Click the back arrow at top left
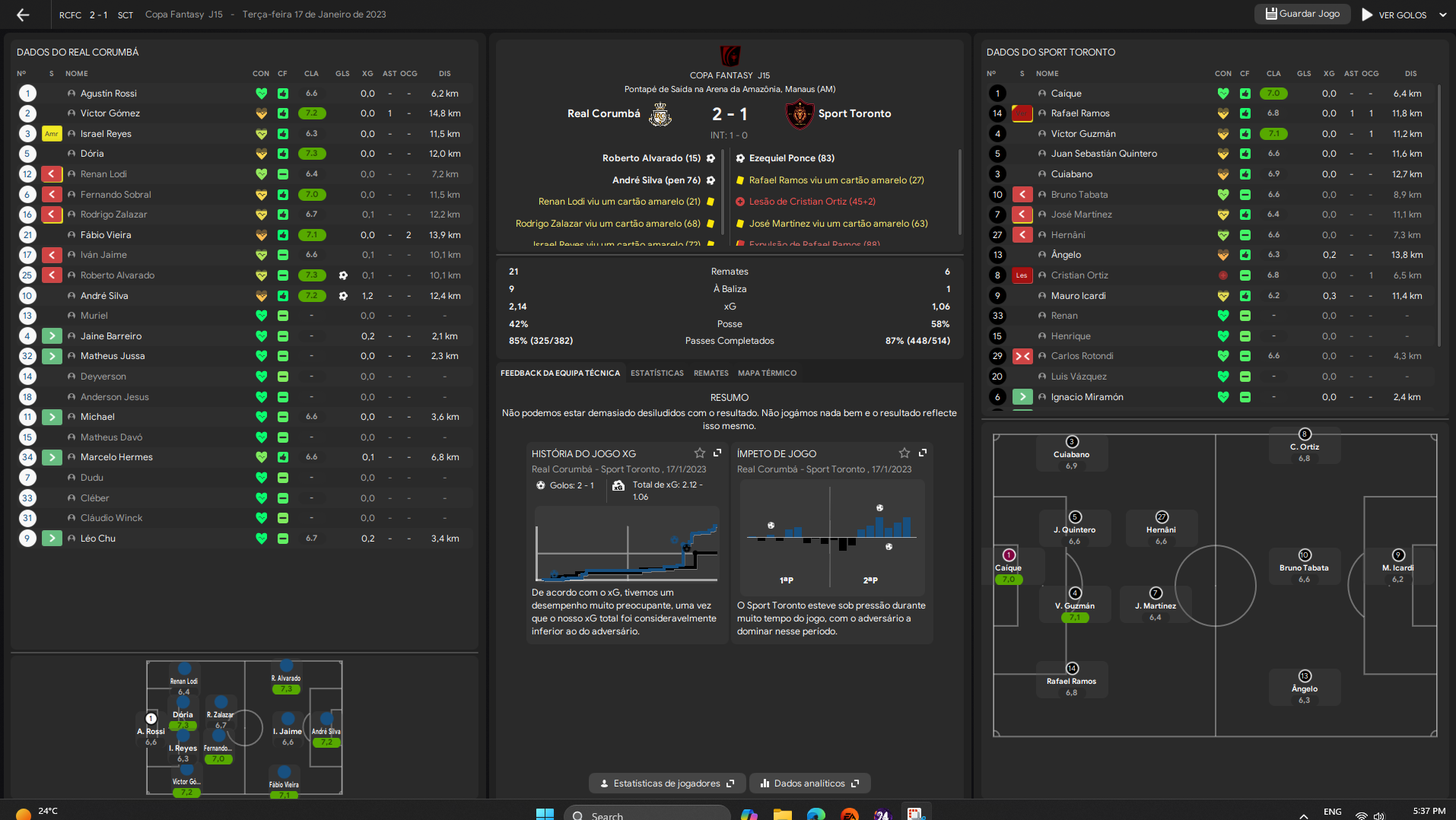The width and height of the screenshot is (1456, 820). point(23,14)
